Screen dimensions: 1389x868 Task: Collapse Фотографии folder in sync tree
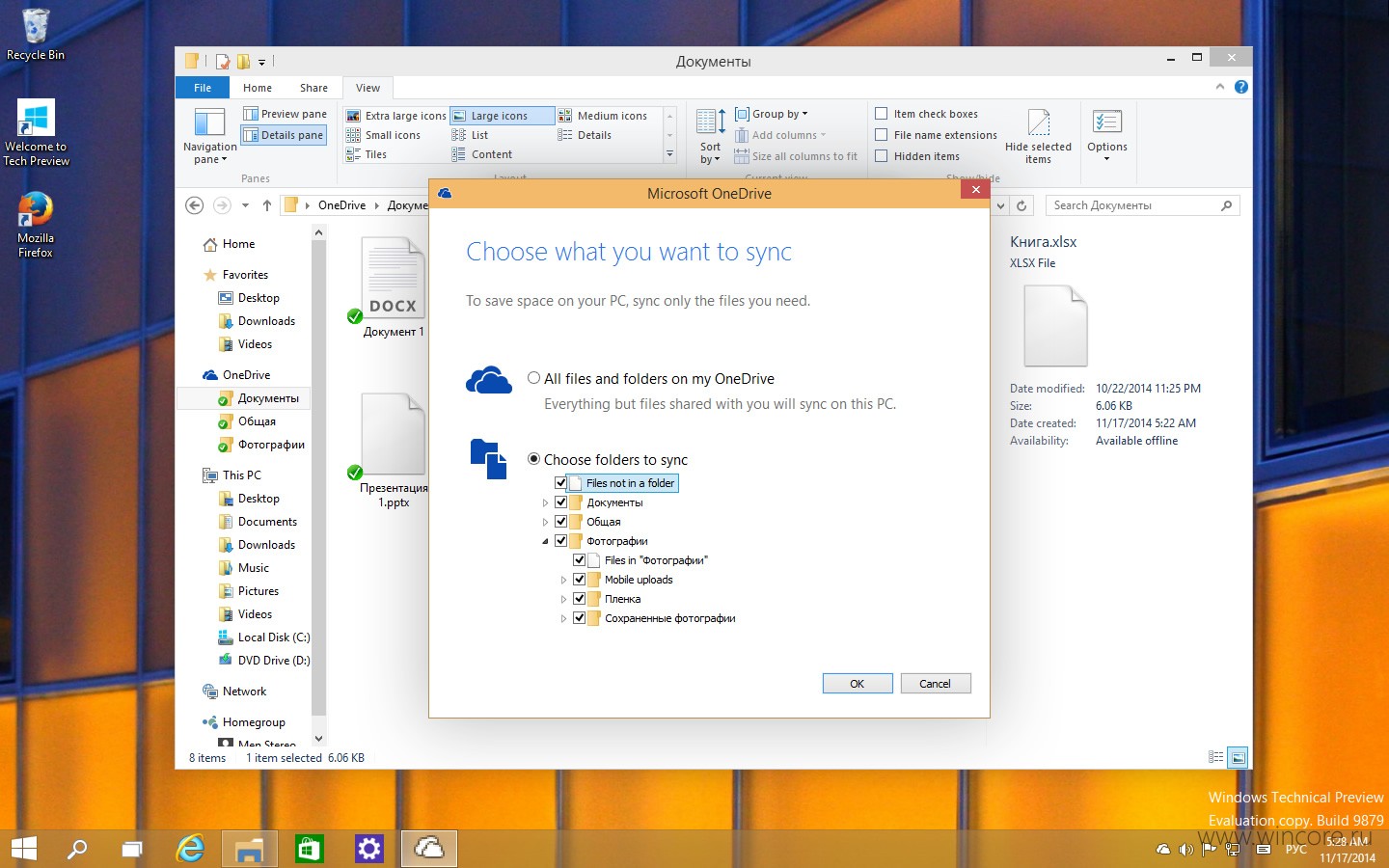(545, 541)
